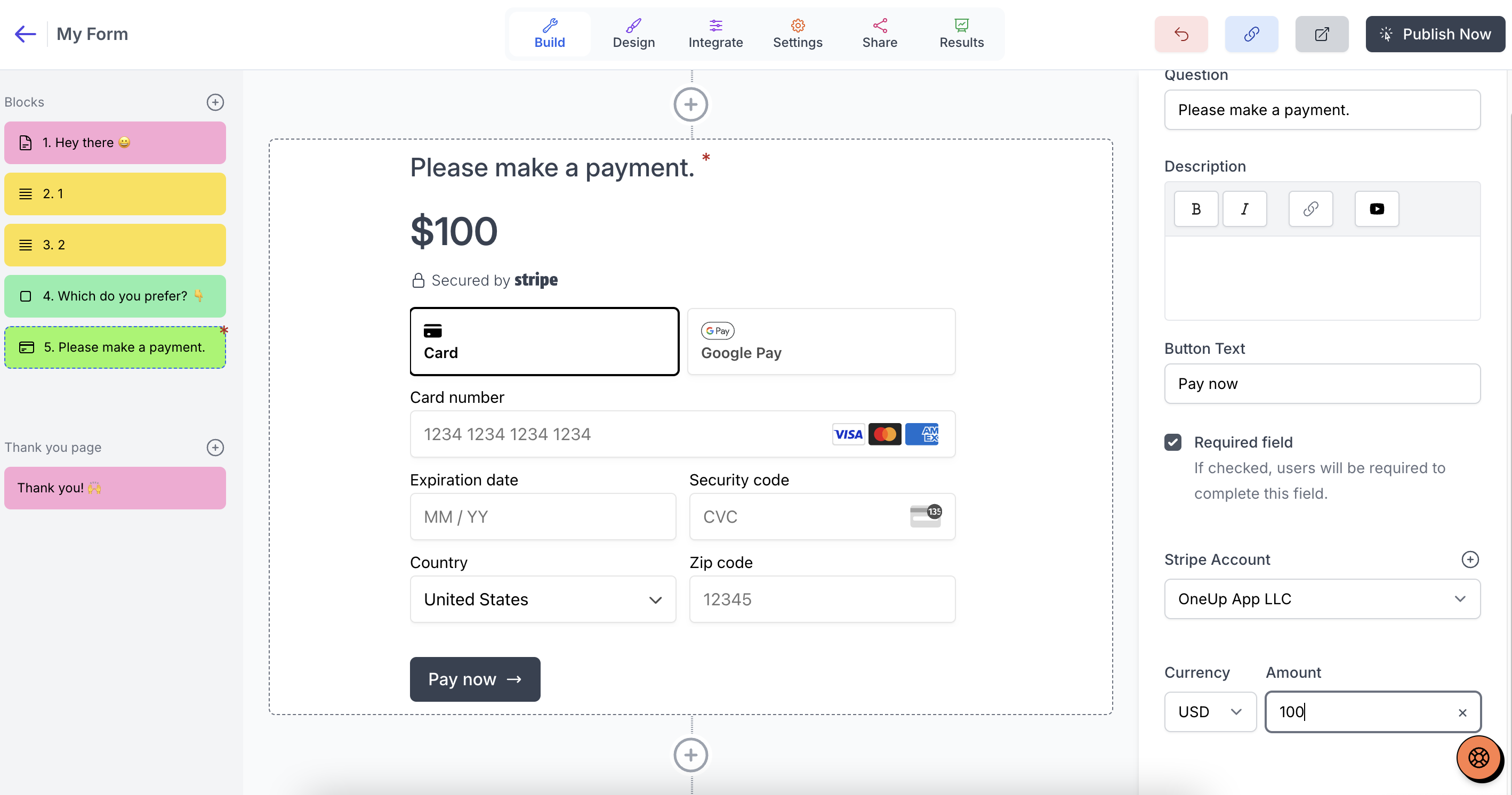
Task: Switch to the Design tab
Action: coord(633,34)
